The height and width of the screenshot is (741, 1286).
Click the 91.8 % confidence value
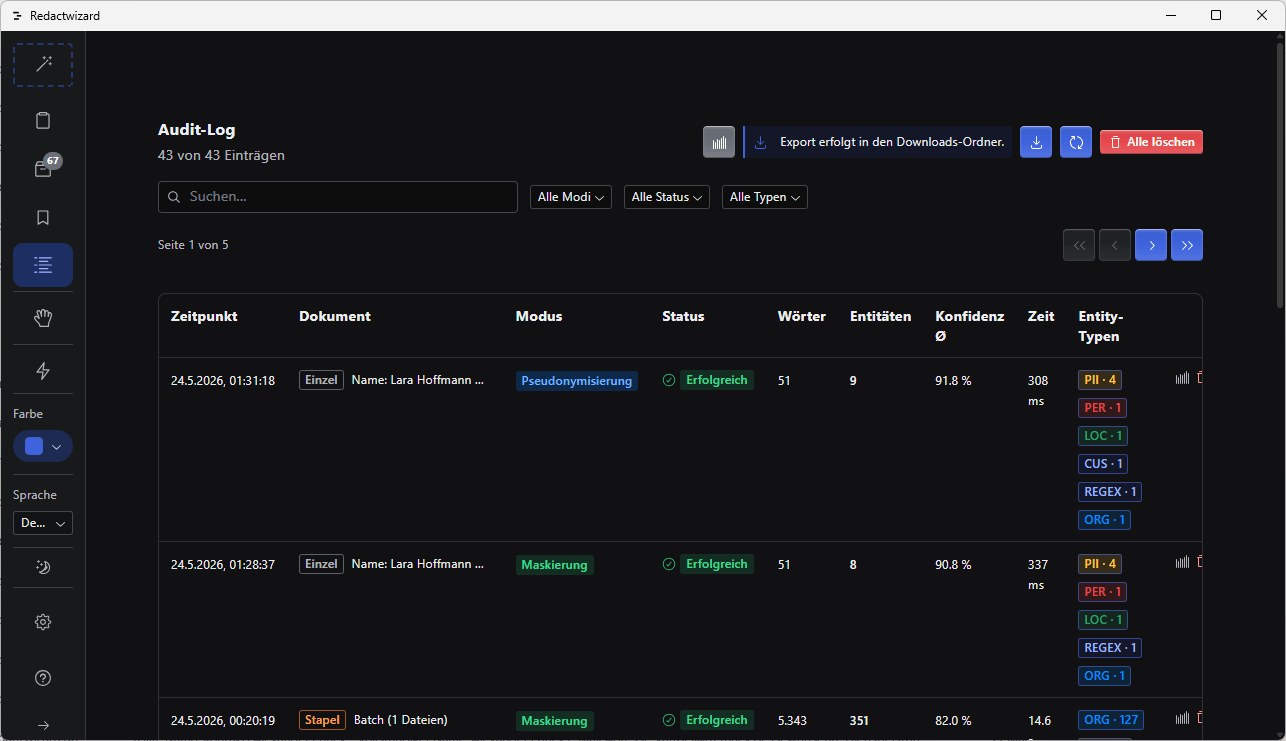pyautogui.click(x=953, y=380)
